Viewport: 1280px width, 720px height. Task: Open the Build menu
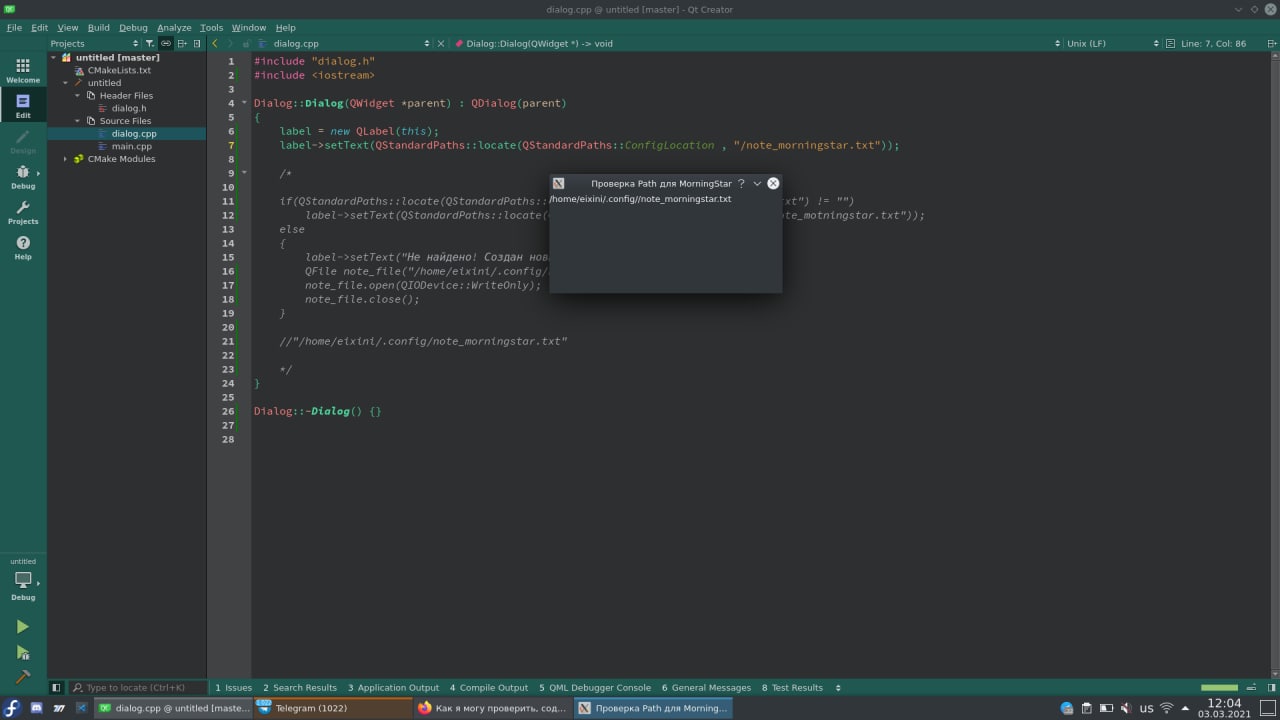[98, 28]
